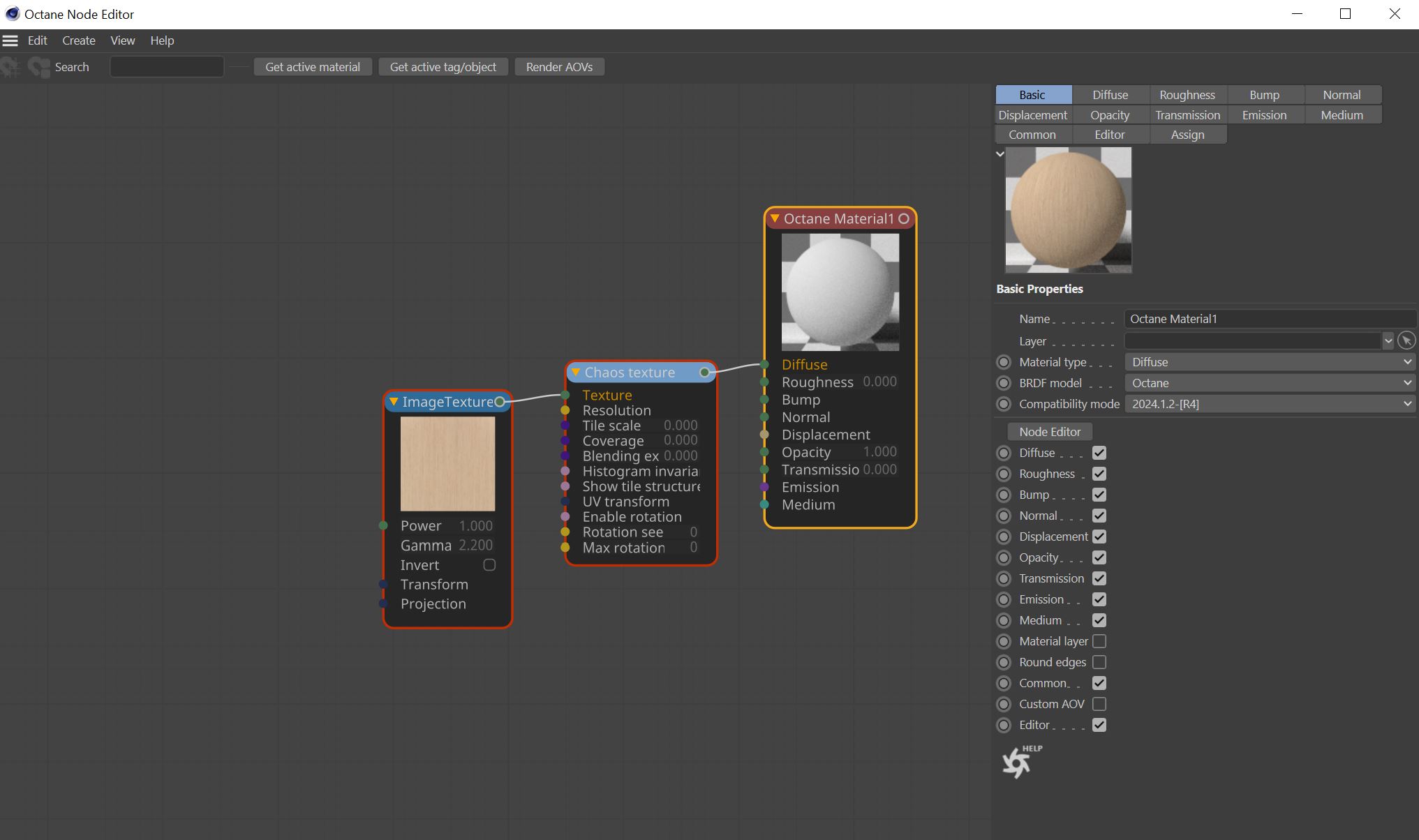This screenshot has width=1419, height=840.
Task: Click the BRDF model keyframe circle
Action: 1004,383
